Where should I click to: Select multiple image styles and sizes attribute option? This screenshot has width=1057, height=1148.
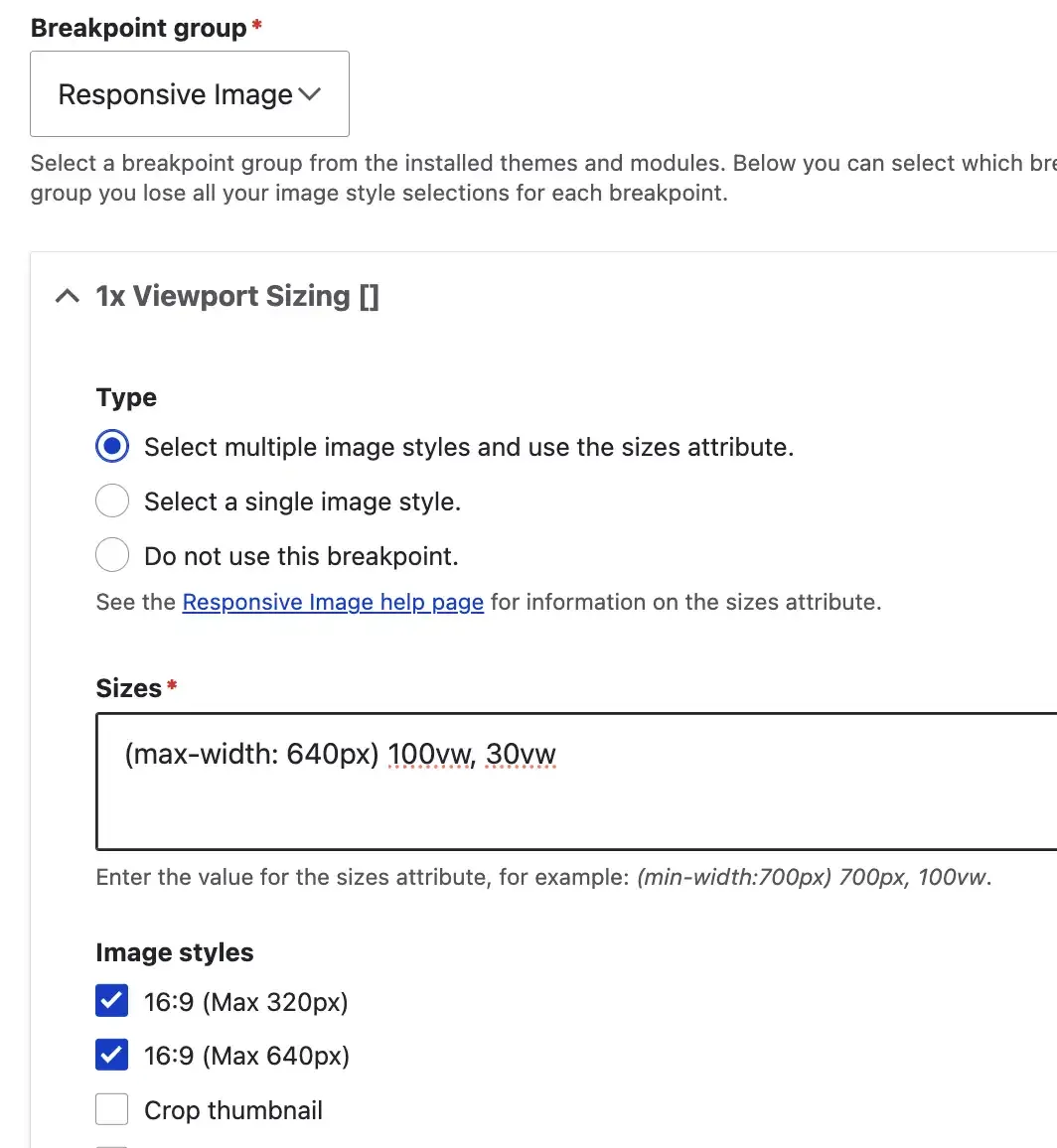point(112,446)
